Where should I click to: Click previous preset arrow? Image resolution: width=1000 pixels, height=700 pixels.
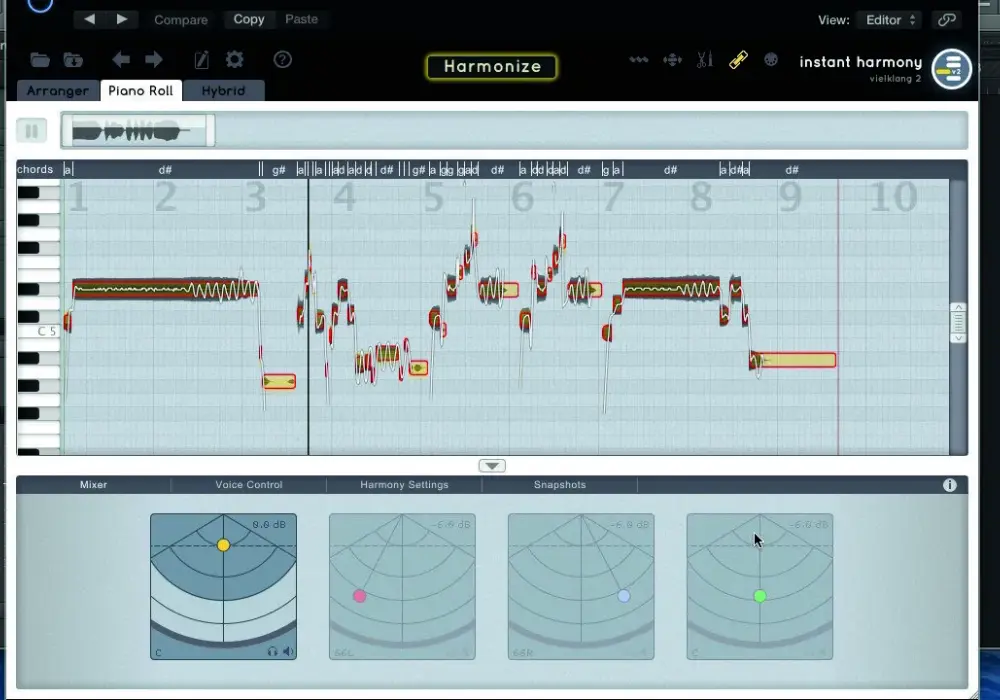click(90, 19)
